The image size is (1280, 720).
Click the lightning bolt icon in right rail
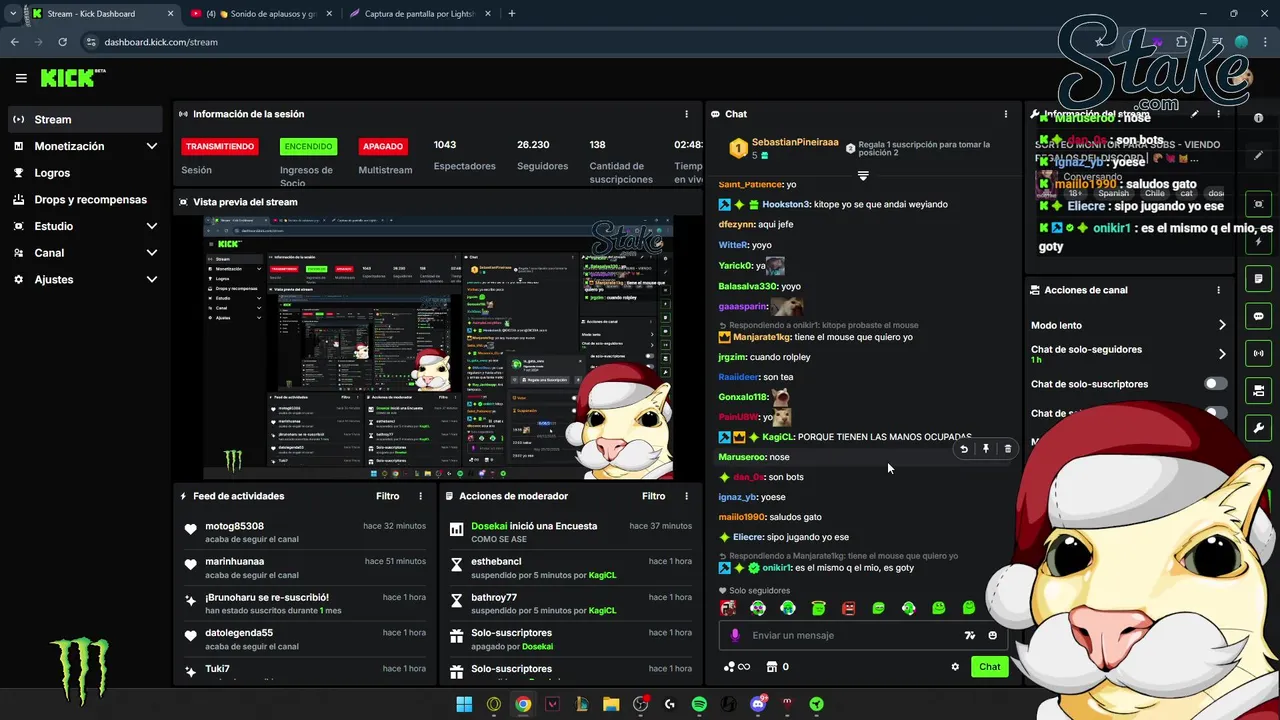1258,242
